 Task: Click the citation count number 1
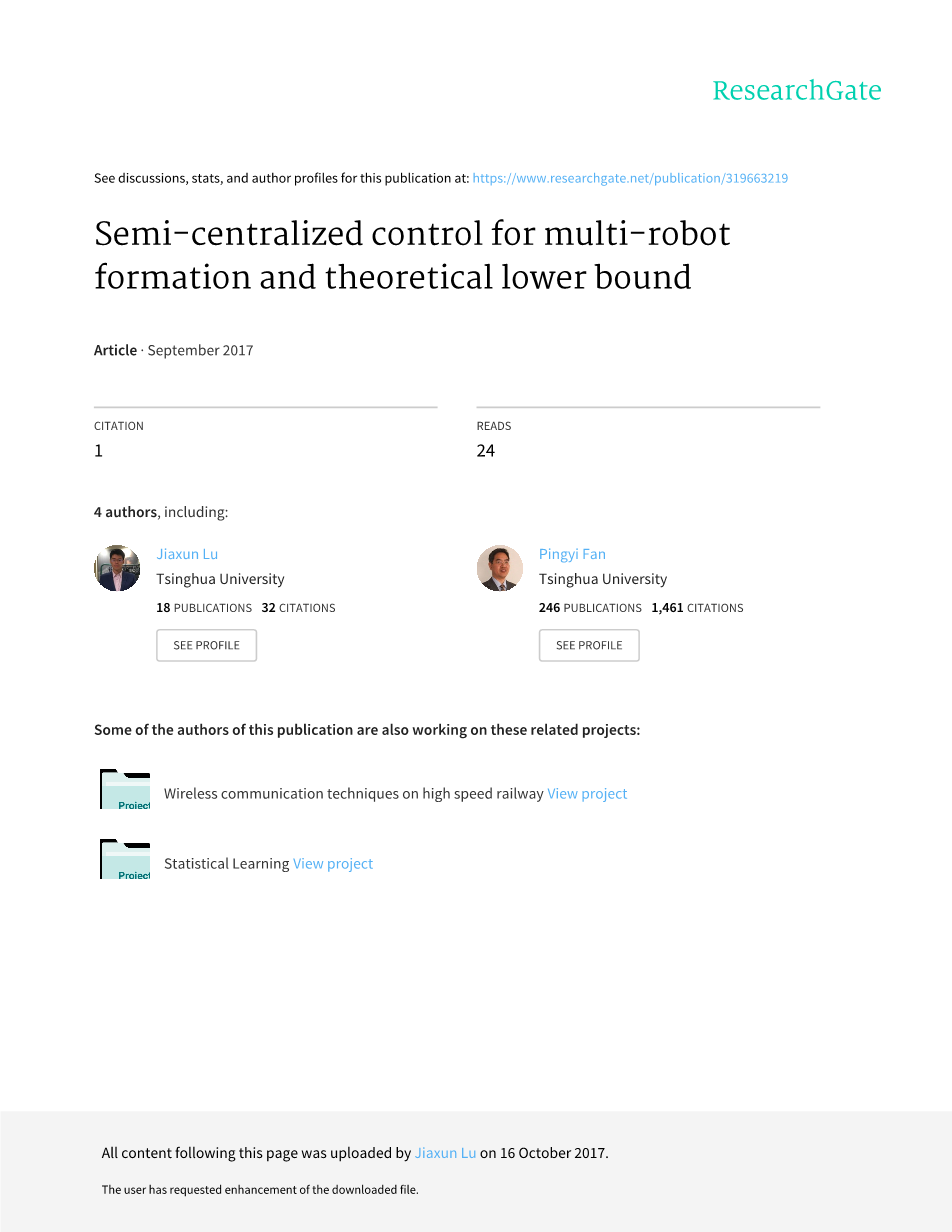[99, 451]
